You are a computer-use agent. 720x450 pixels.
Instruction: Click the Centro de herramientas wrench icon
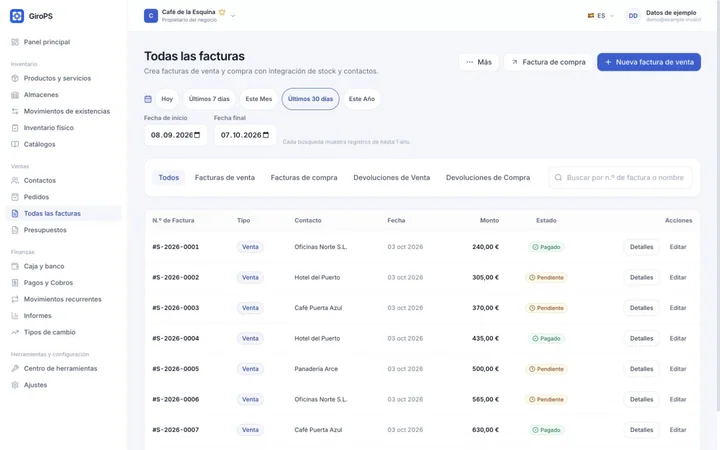tap(15, 368)
